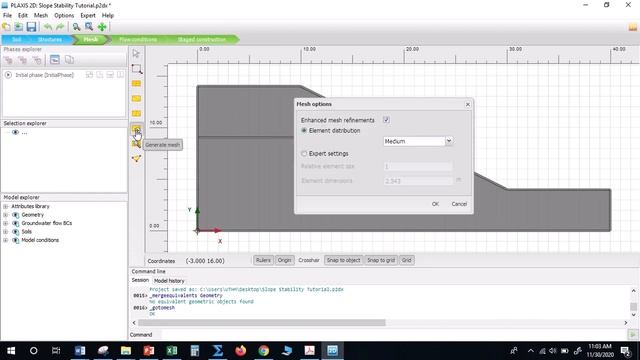
Task: Save the project with the floppy disk icon
Action: tap(31, 27)
